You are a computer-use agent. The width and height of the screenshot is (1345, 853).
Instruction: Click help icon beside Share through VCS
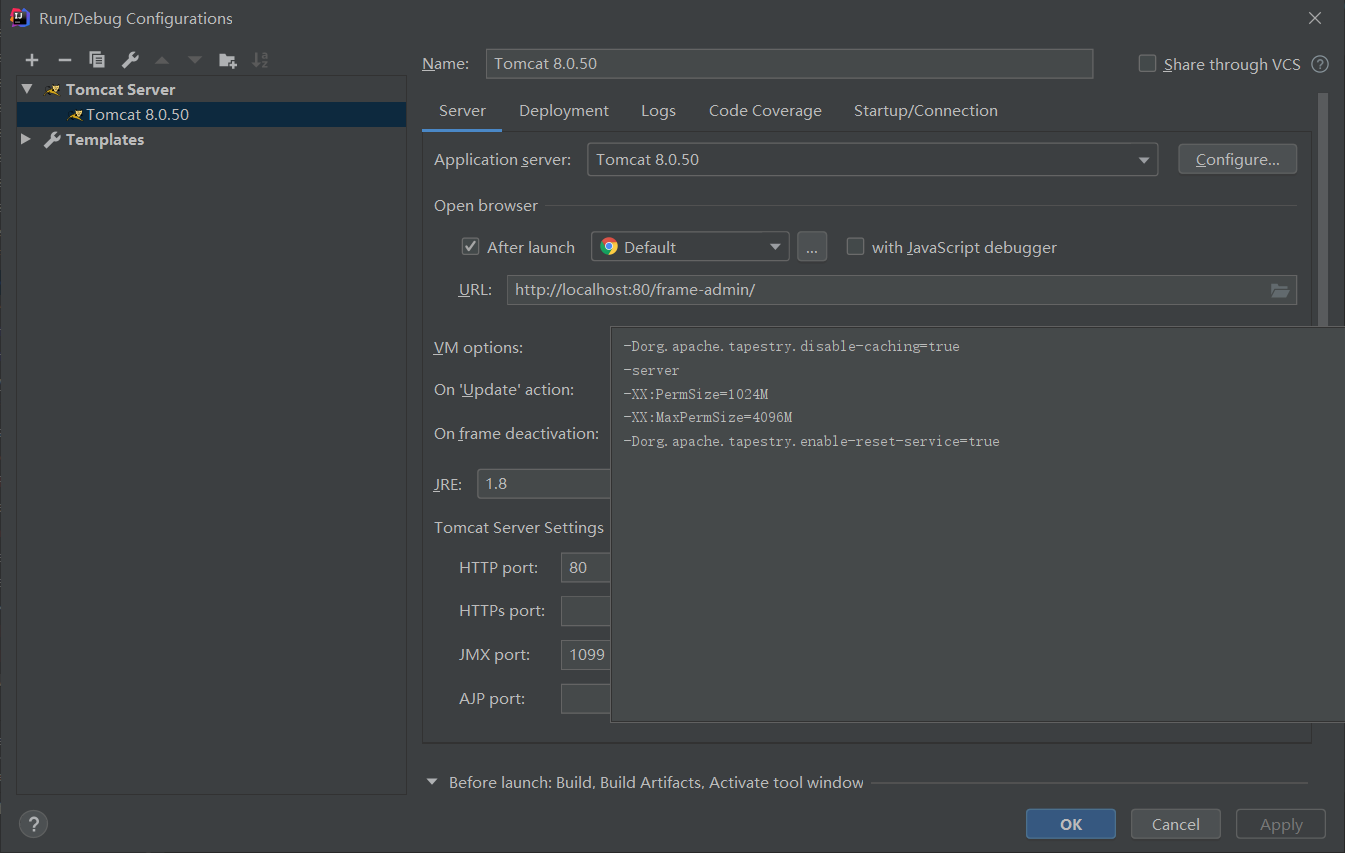pos(1320,64)
